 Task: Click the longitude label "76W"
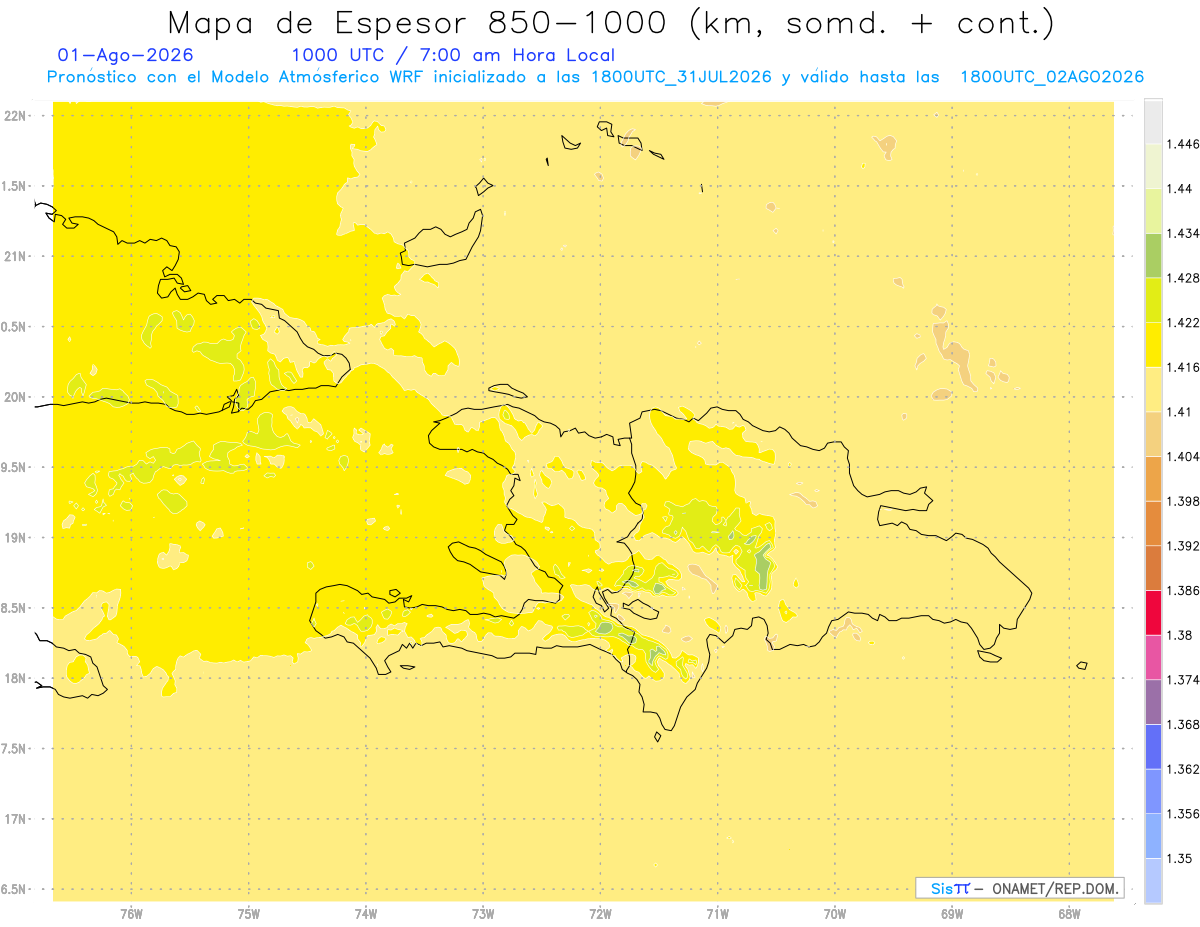pyautogui.click(x=131, y=914)
